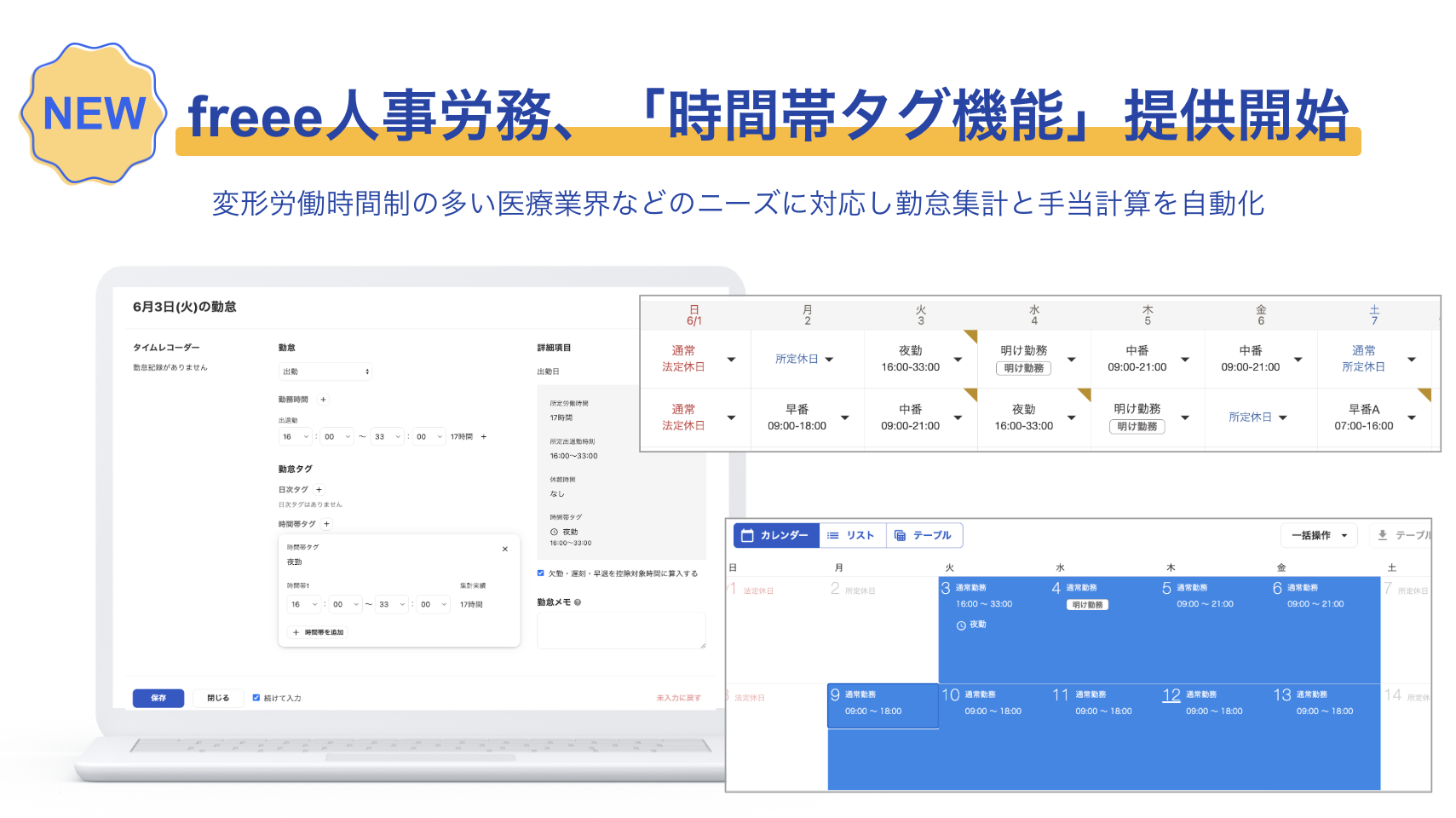This screenshot has width=1456, height=818.
Task: Click the help icon next to 勤怠メモ
Action: click(578, 602)
